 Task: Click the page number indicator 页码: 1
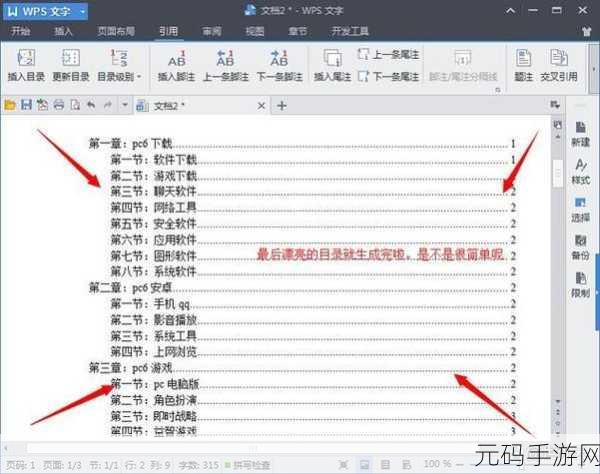pos(21,465)
